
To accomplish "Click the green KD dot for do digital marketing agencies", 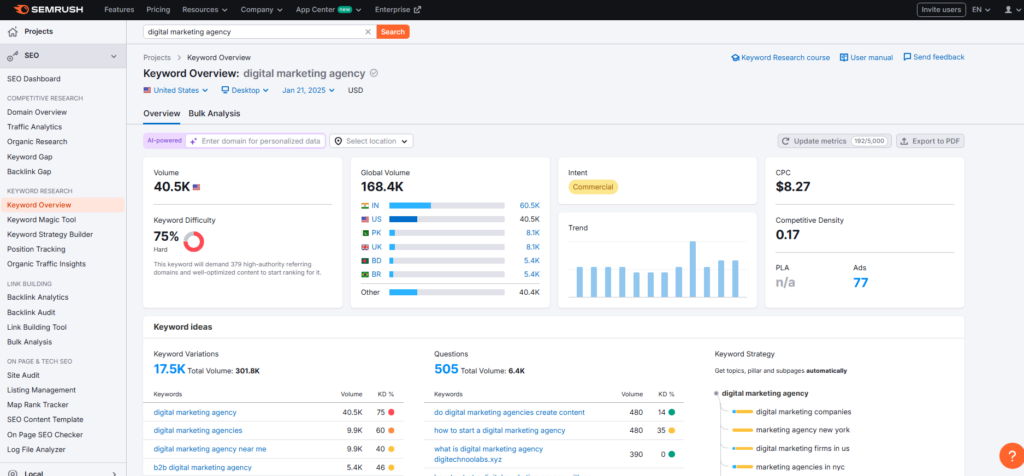I will click(671, 413).
